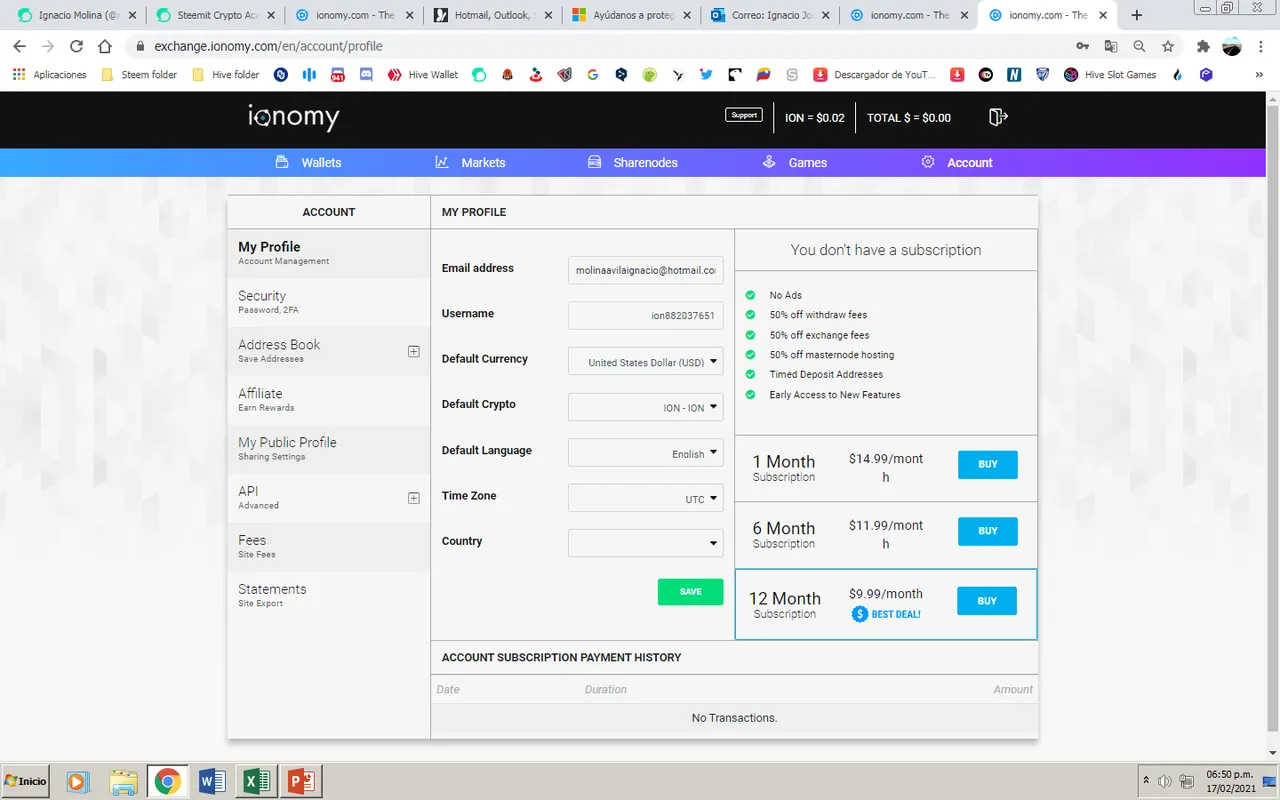Click volume icon in system tray
Viewport: 1280px width, 800px height.
pyautogui.click(x=1165, y=781)
